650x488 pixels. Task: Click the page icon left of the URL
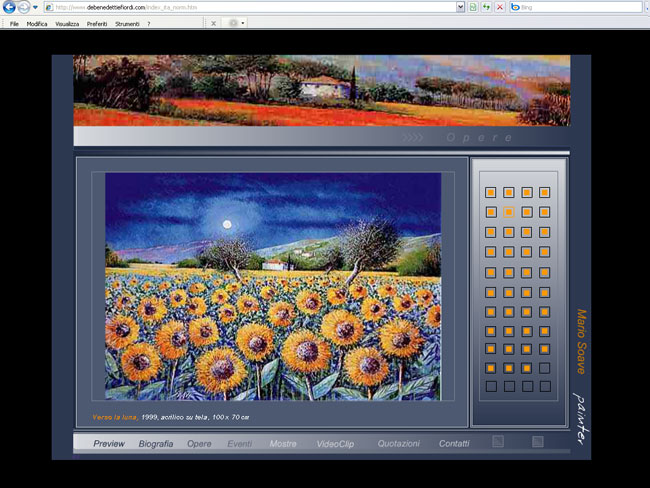tap(49, 7)
